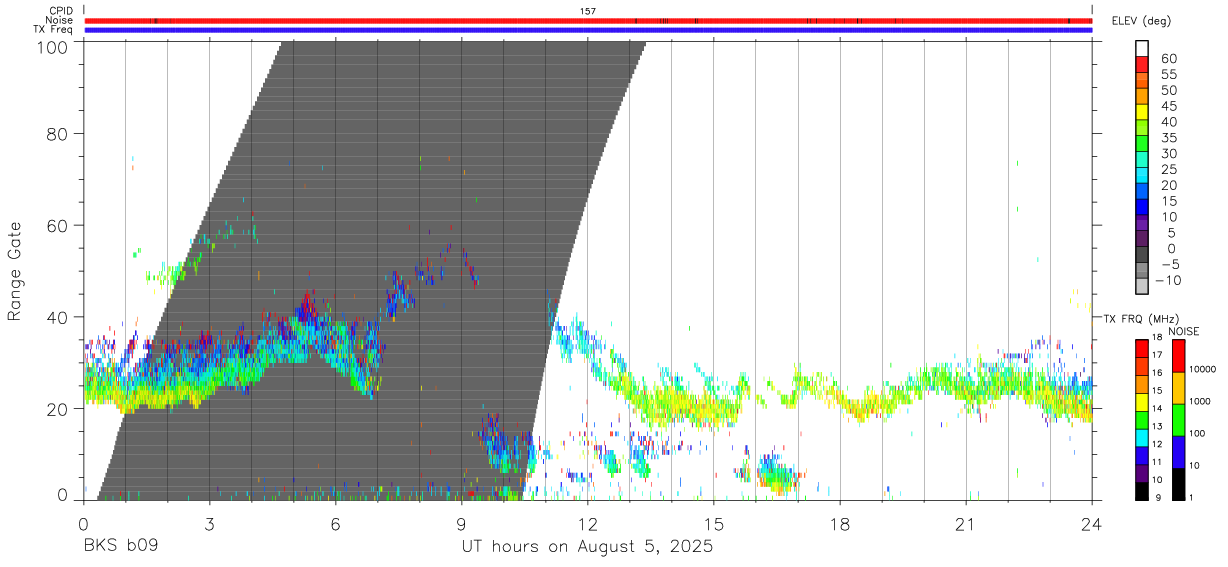Image resolution: width=1228 pixels, height=567 pixels.
Task: Click the 100 tick on the Range Gate axis
Action: pyautogui.click(x=52, y=47)
